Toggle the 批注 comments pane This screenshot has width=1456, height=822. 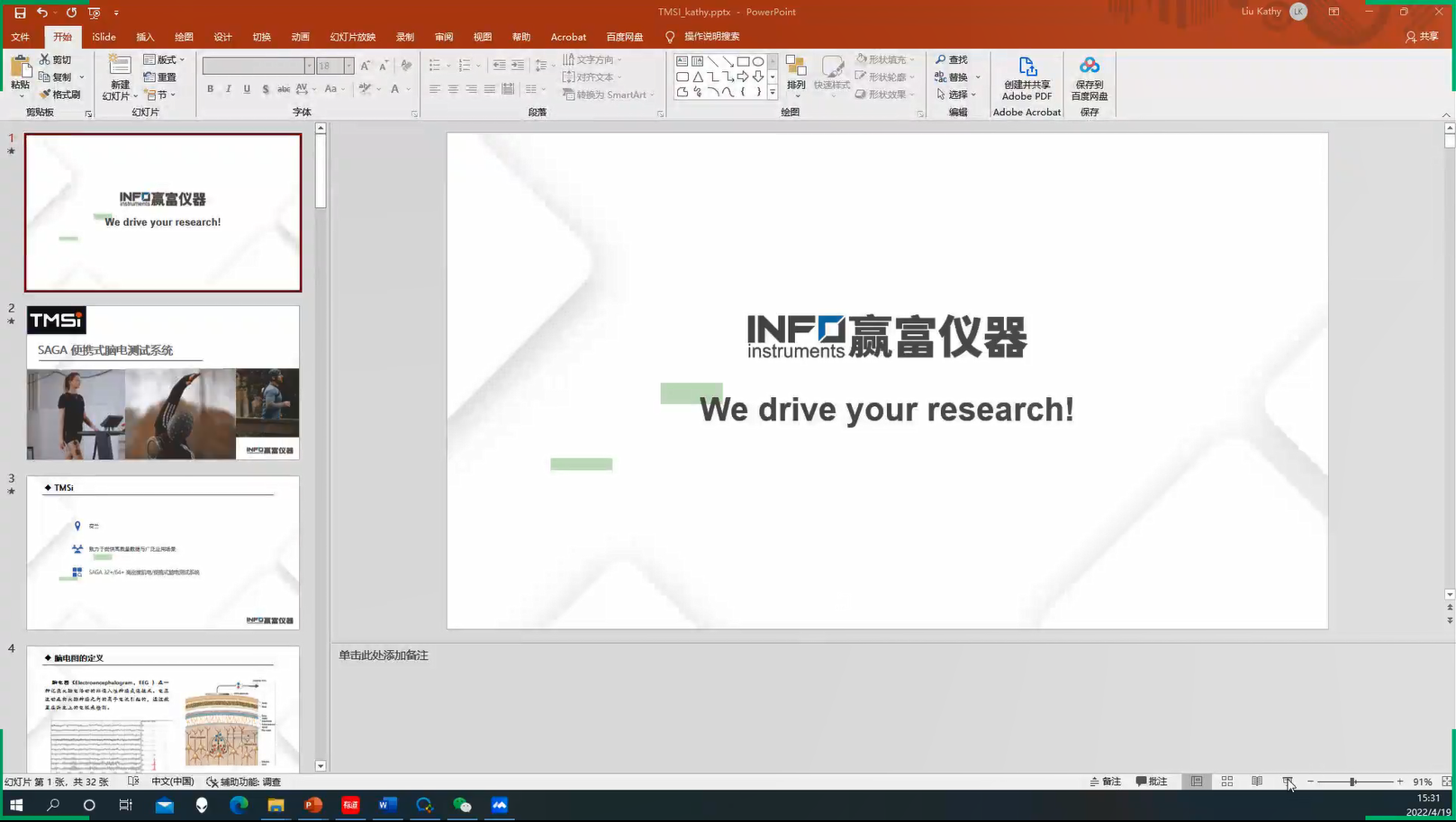(1152, 781)
